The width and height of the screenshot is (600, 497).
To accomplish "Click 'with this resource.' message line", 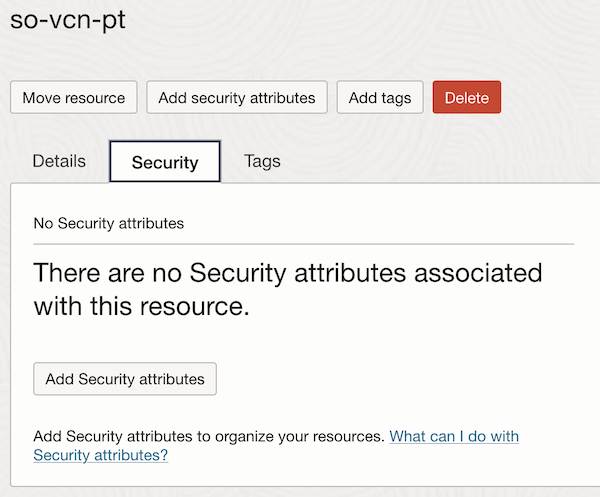I will 140,307.
